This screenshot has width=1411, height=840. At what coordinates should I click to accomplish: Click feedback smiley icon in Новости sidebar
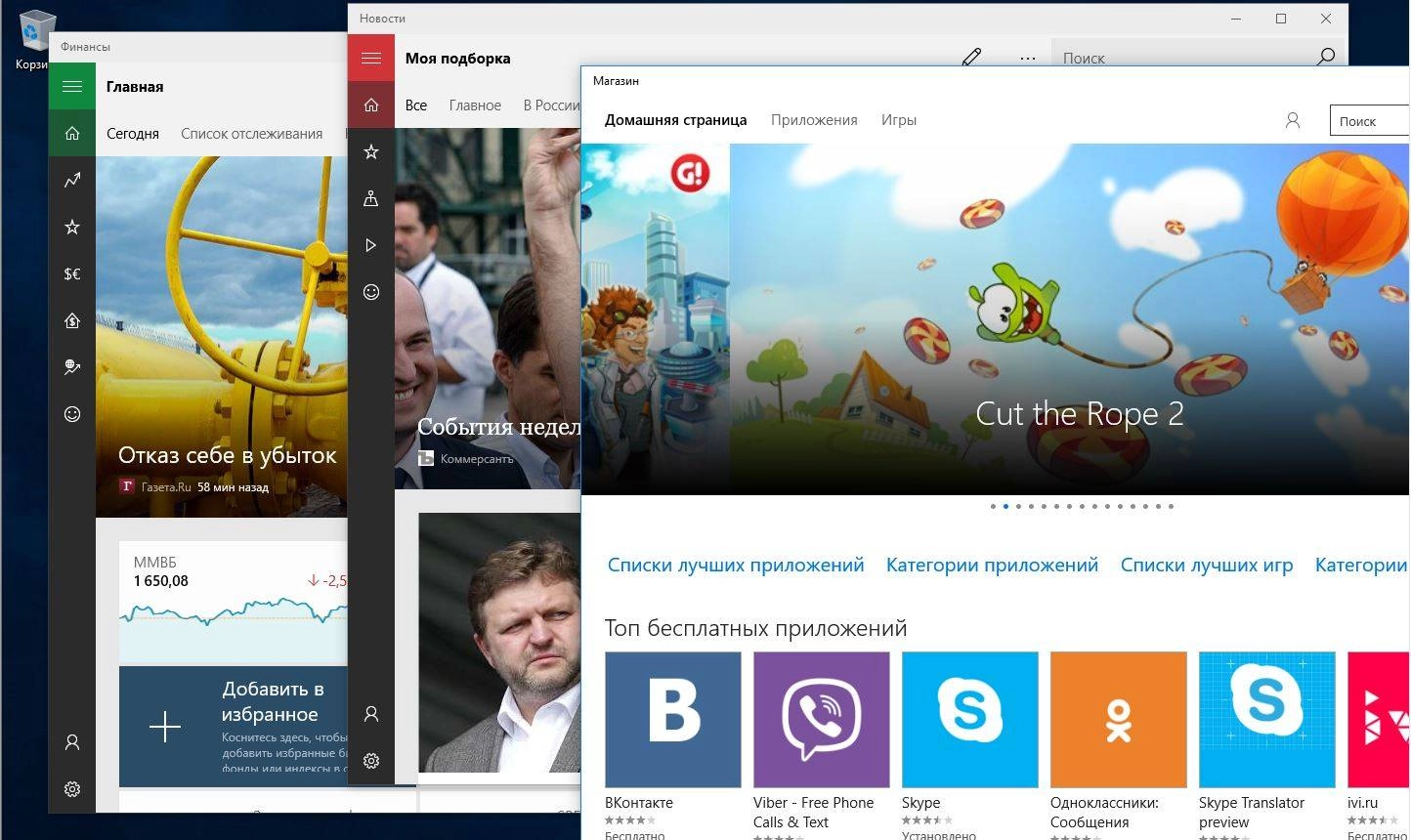(371, 292)
